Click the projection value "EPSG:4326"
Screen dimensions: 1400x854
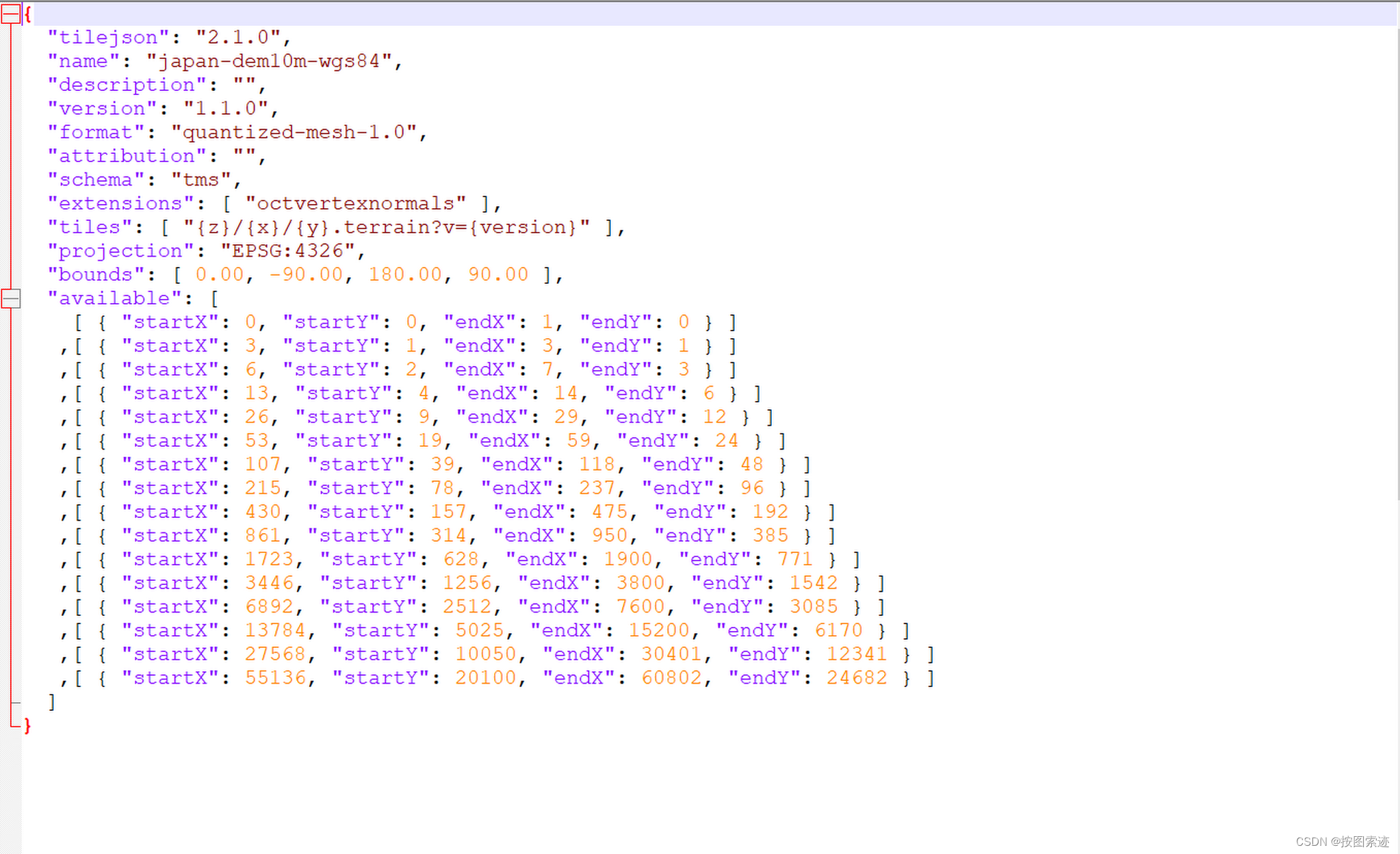point(287,251)
